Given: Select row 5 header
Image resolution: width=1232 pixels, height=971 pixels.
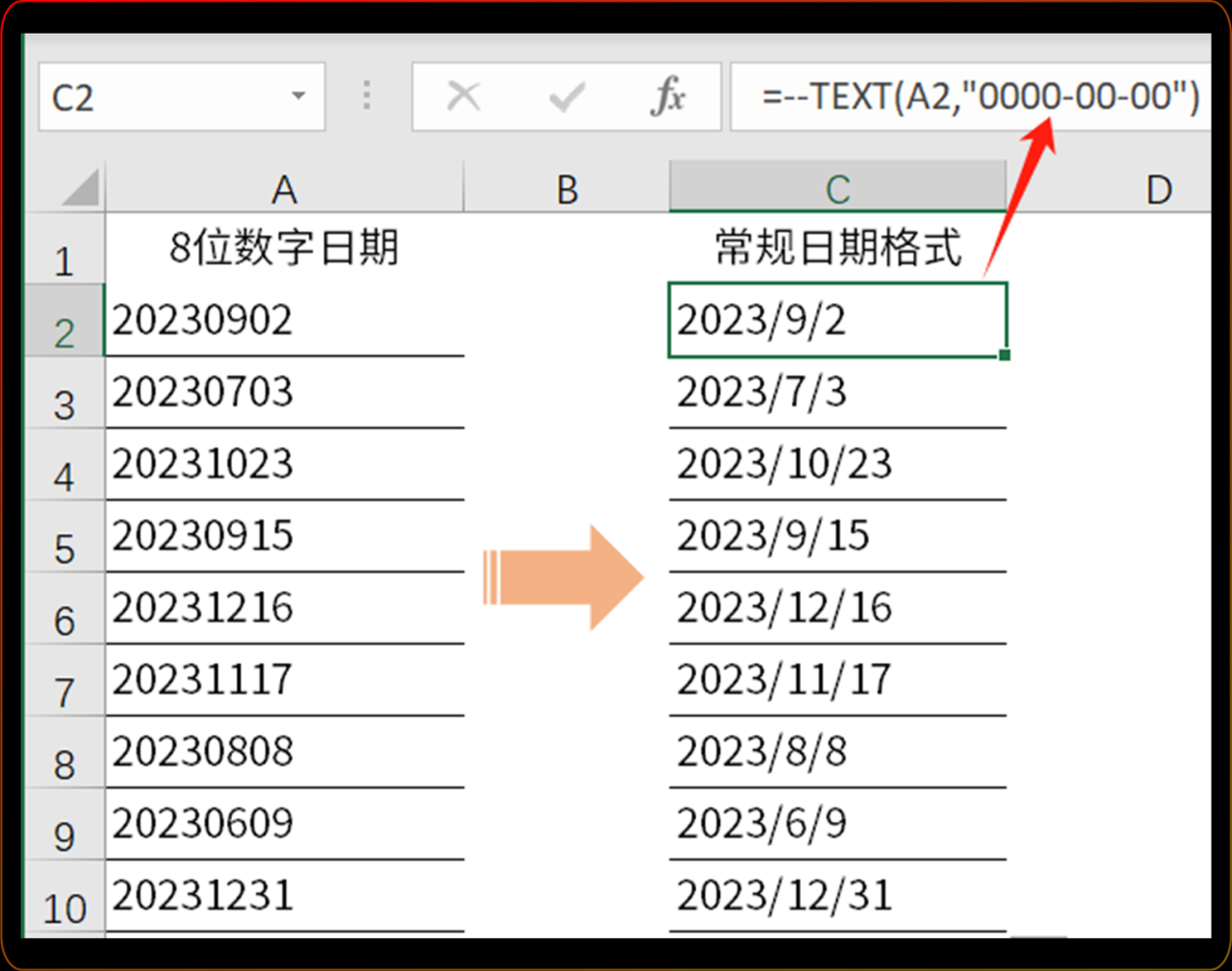Looking at the screenshot, I should point(64,537).
